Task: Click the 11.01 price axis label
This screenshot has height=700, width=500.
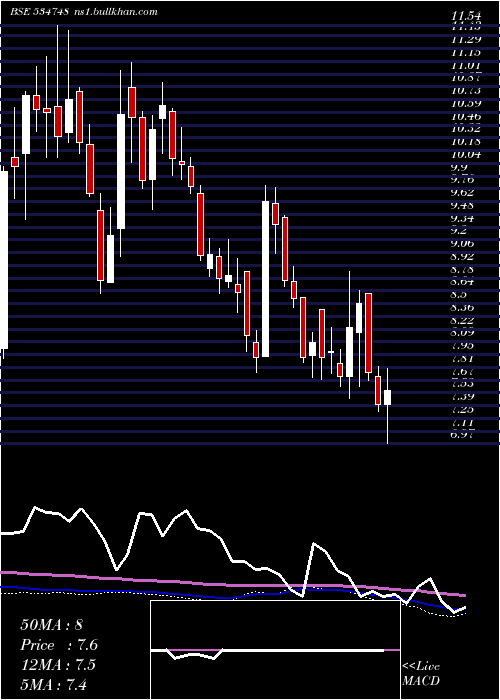Action: pyautogui.click(x=466, y=66)
